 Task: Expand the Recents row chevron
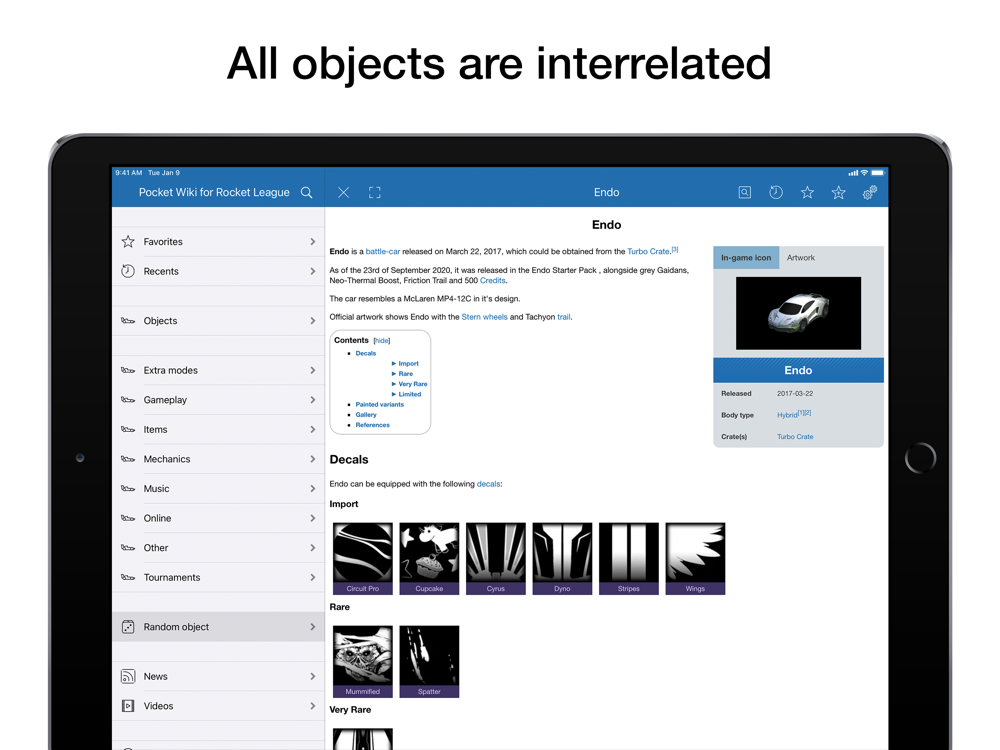coord(312,271)
